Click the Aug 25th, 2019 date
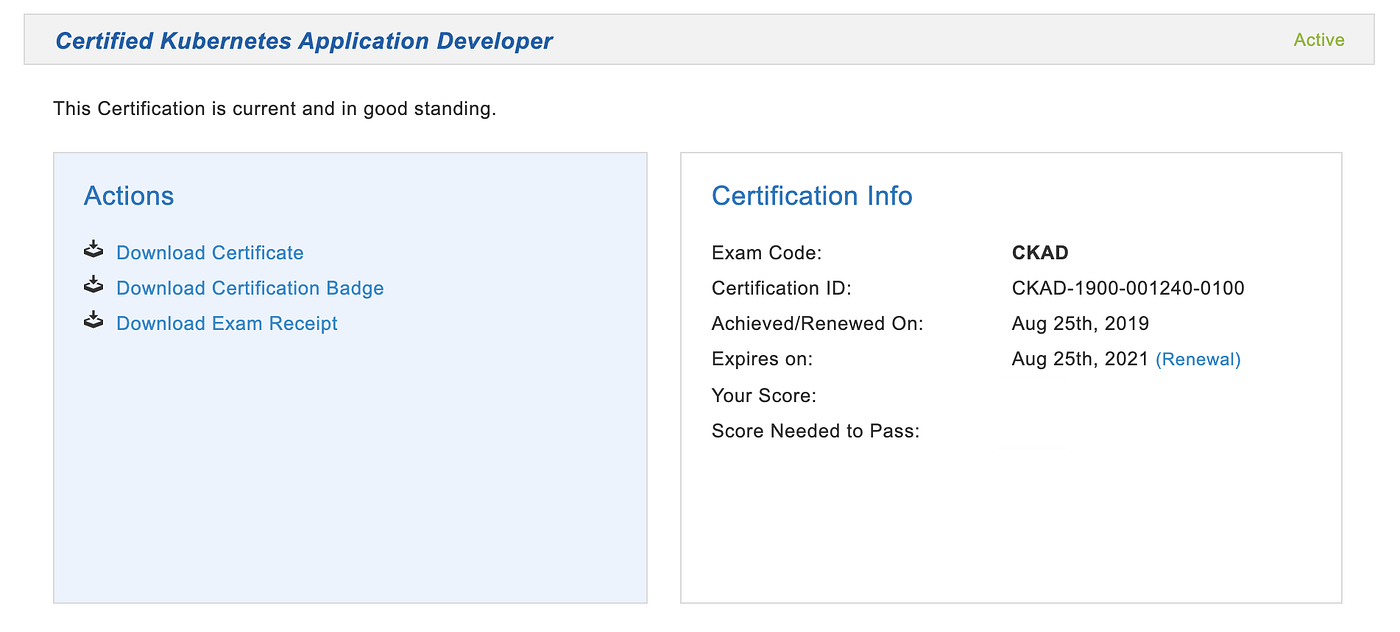Image resolution: width=1400 pixels, height=632 pixels. [1080, 323]
